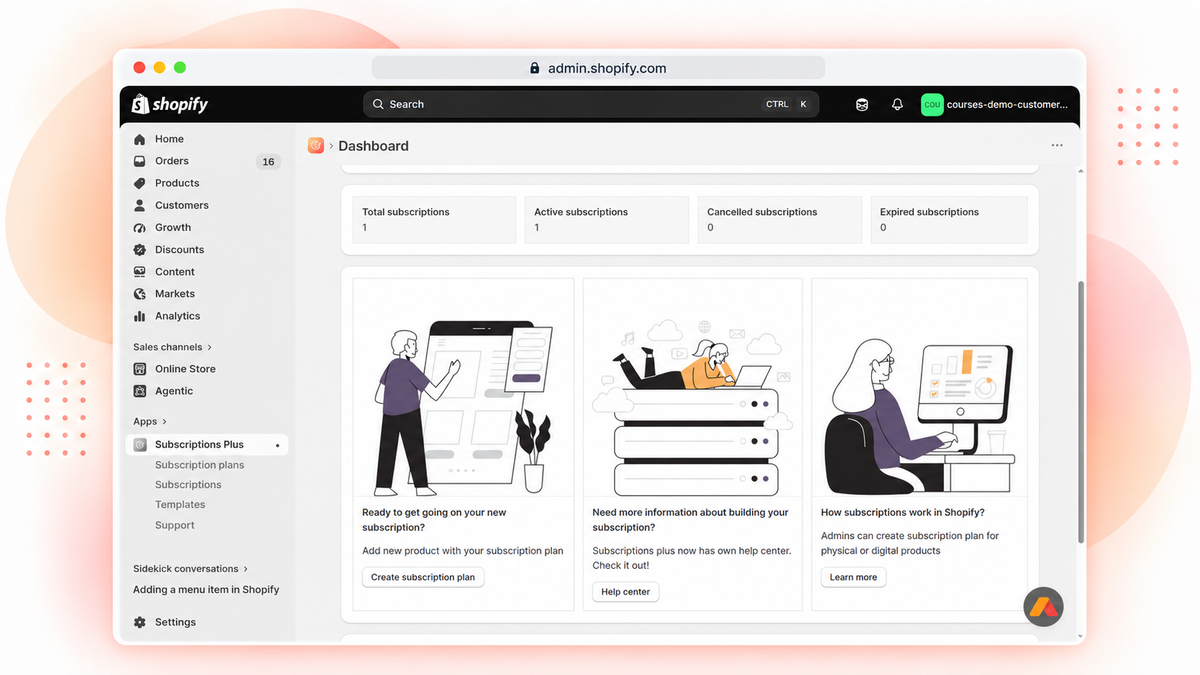Open the Home icon in sidebar
This screenshot has width=1200, height=675.
[140, 139]
